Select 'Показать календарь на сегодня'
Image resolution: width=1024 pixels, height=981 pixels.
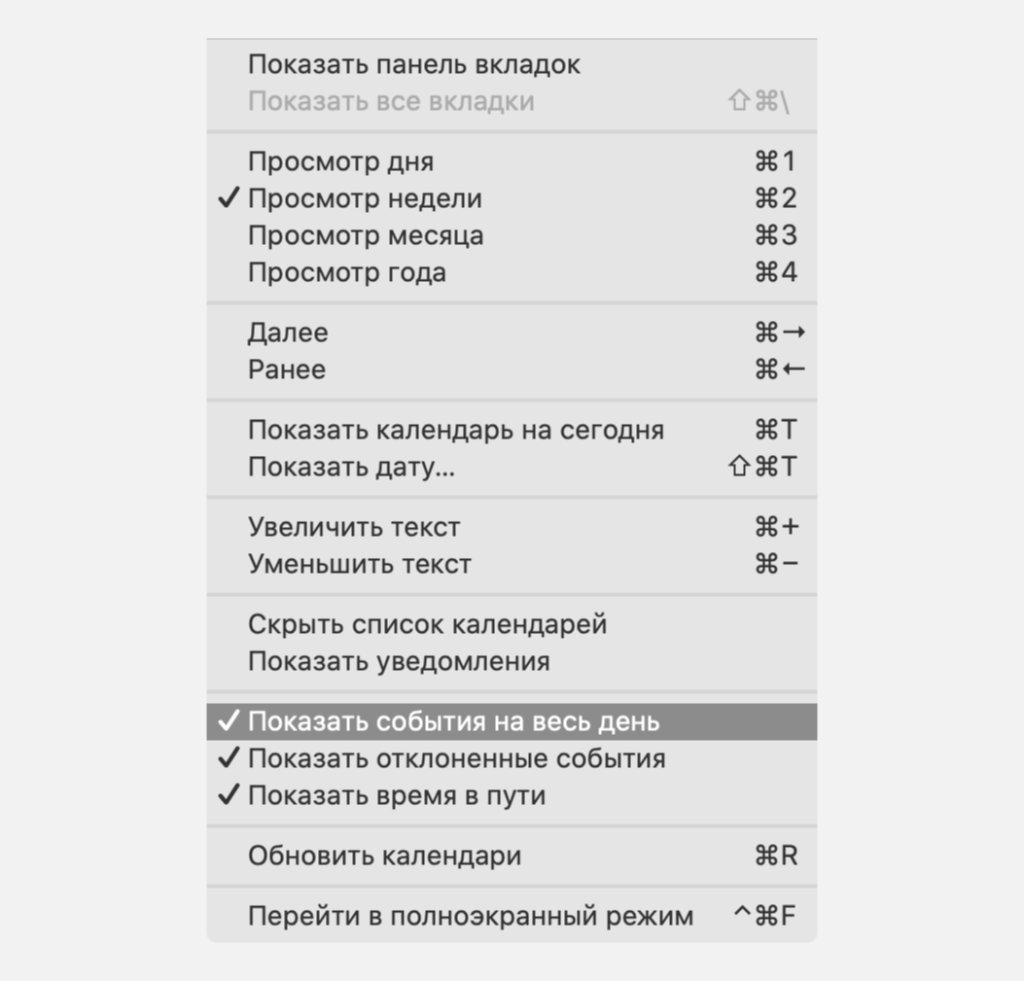coord(455,430)
